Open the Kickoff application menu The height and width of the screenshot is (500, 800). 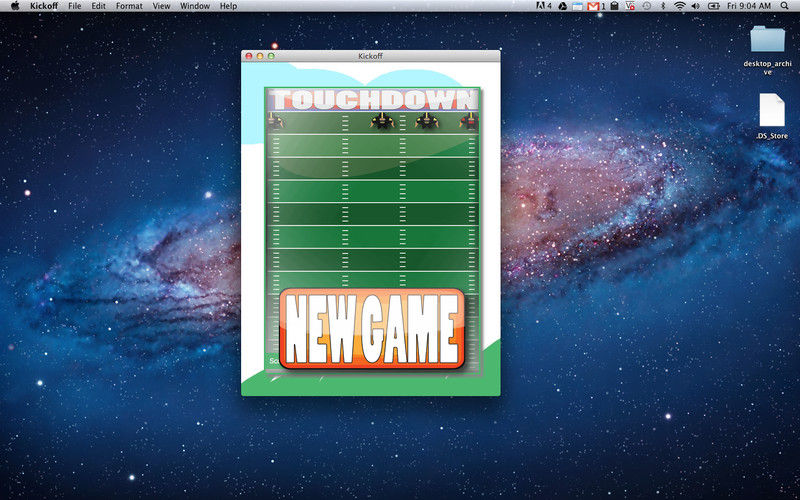pos(44,6)
